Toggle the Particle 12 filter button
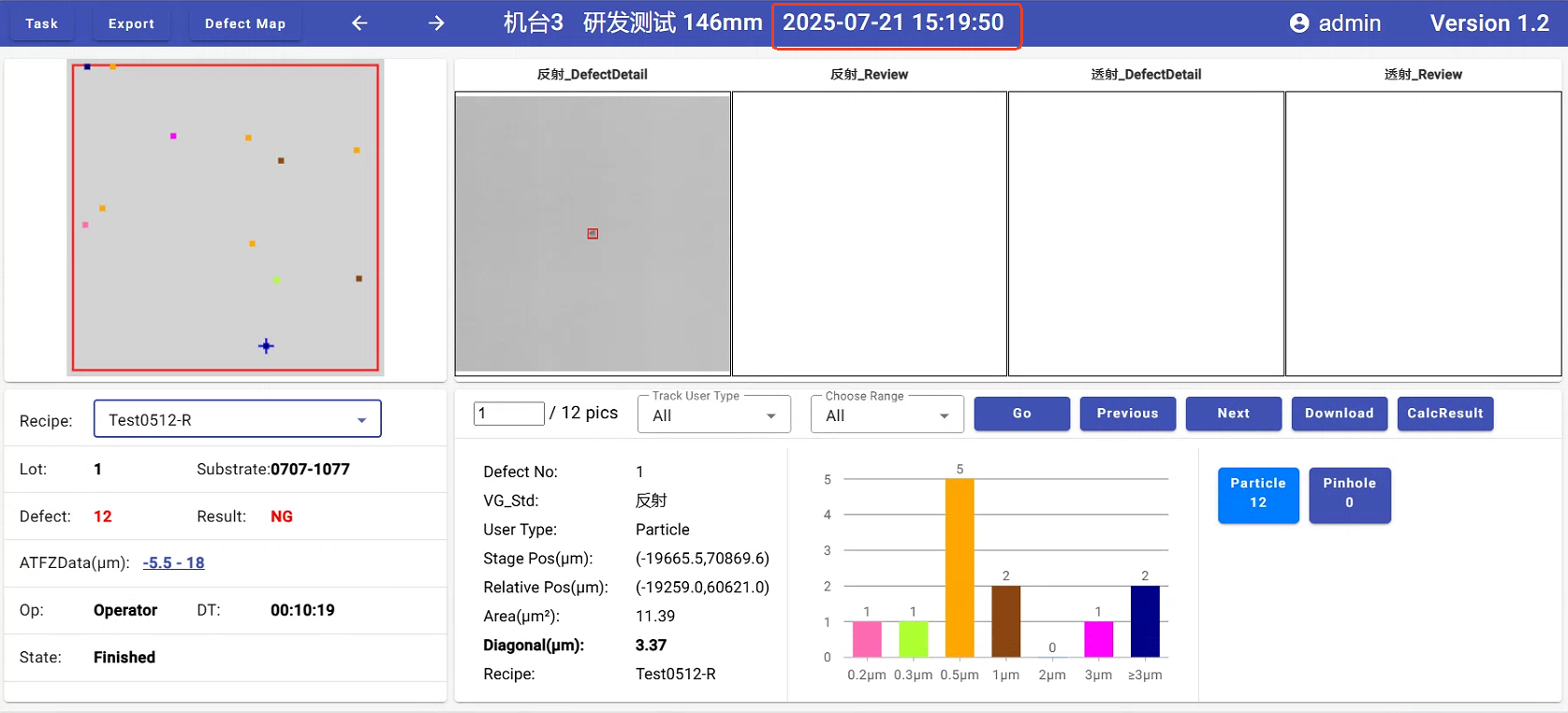The height and width of the screenshot is (713, 1568). pos(1257,494)
